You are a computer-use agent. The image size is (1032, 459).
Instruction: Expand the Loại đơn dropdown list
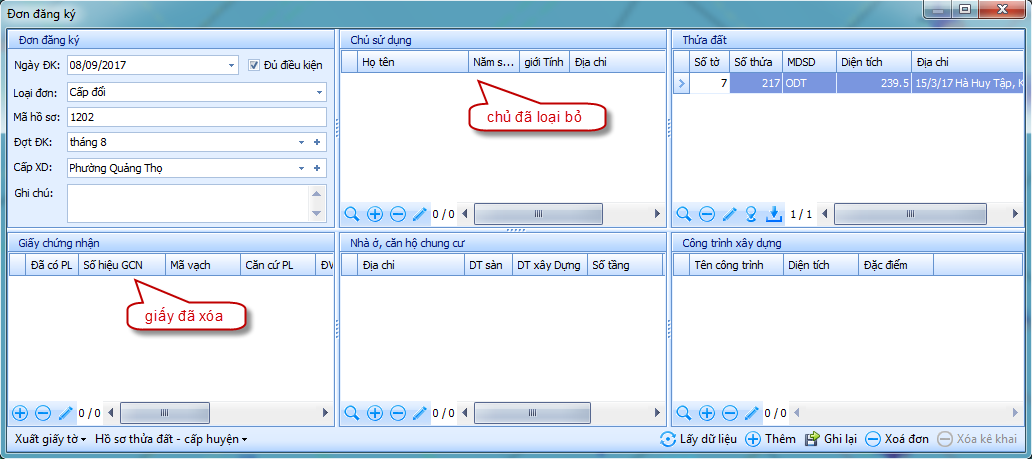320,92
